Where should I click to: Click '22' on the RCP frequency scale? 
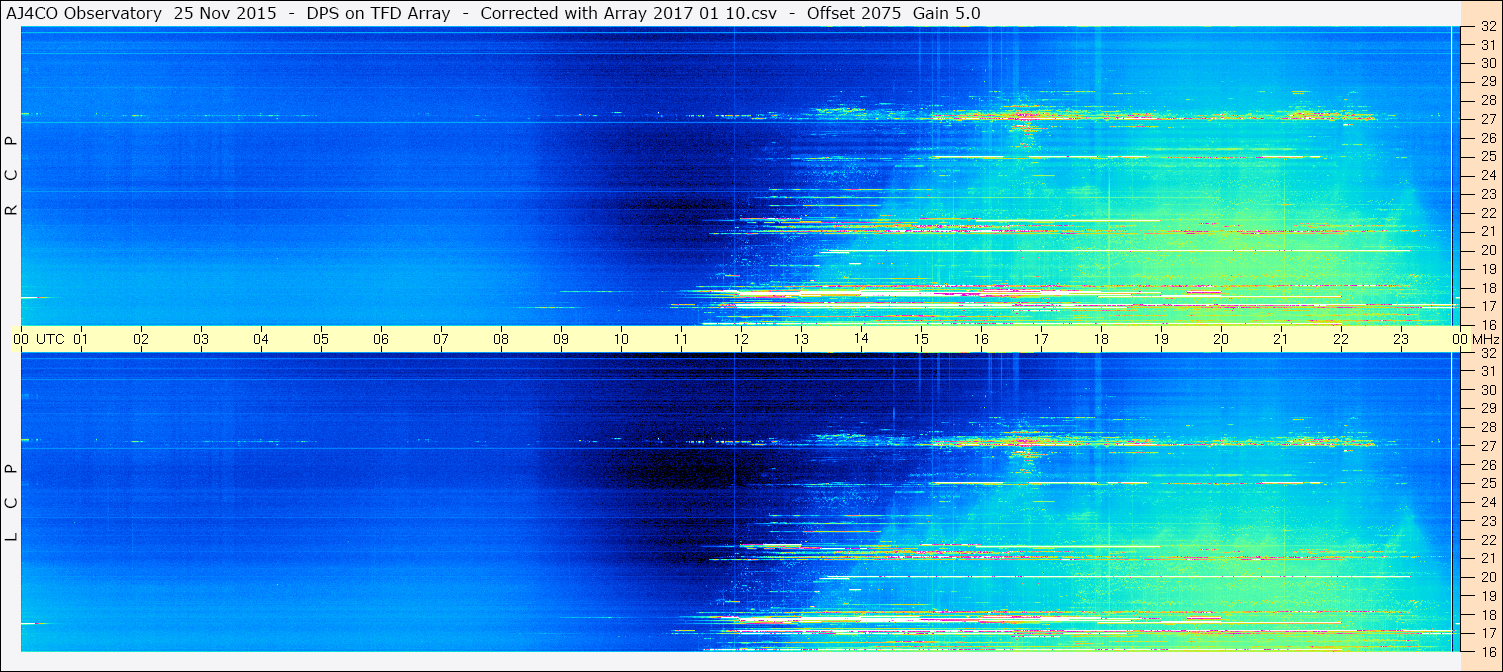1487,213
